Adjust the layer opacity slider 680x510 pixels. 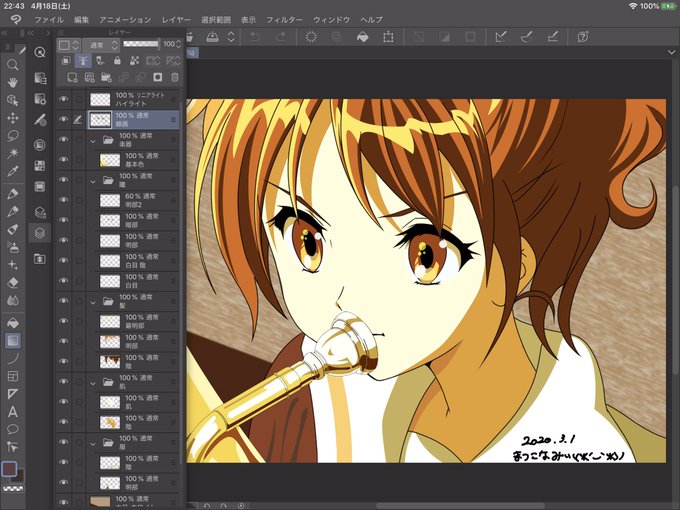click(141, 43)
